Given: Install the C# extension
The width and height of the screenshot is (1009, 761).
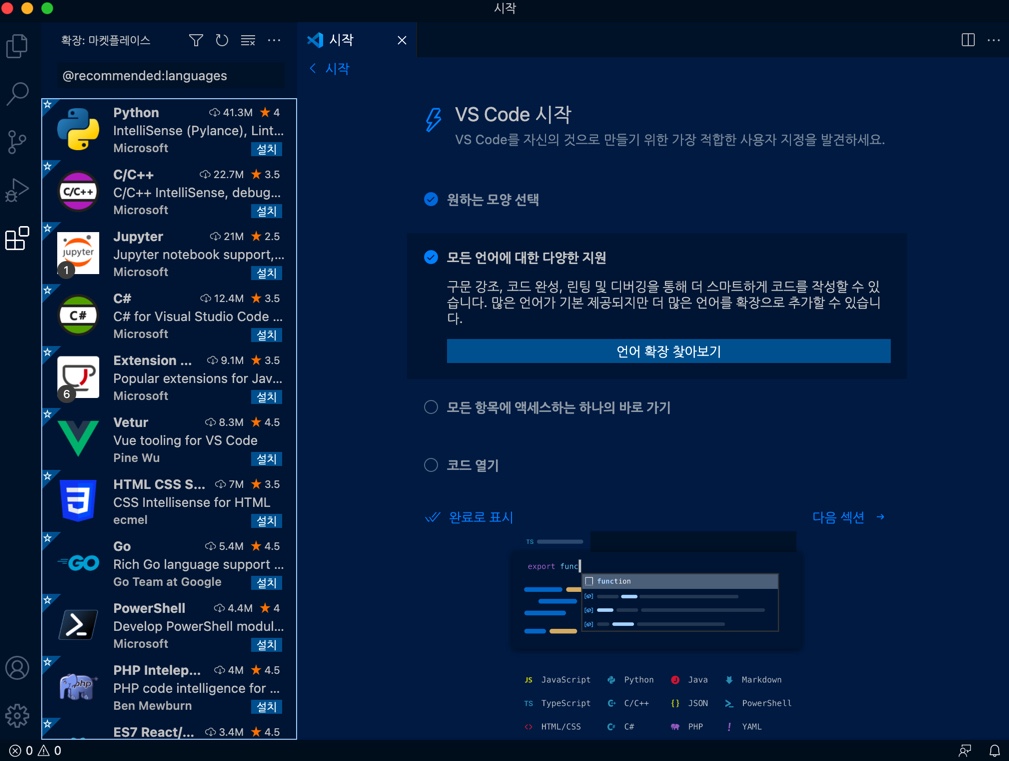Looking at the screenshot, I should [x=266, y=335].
